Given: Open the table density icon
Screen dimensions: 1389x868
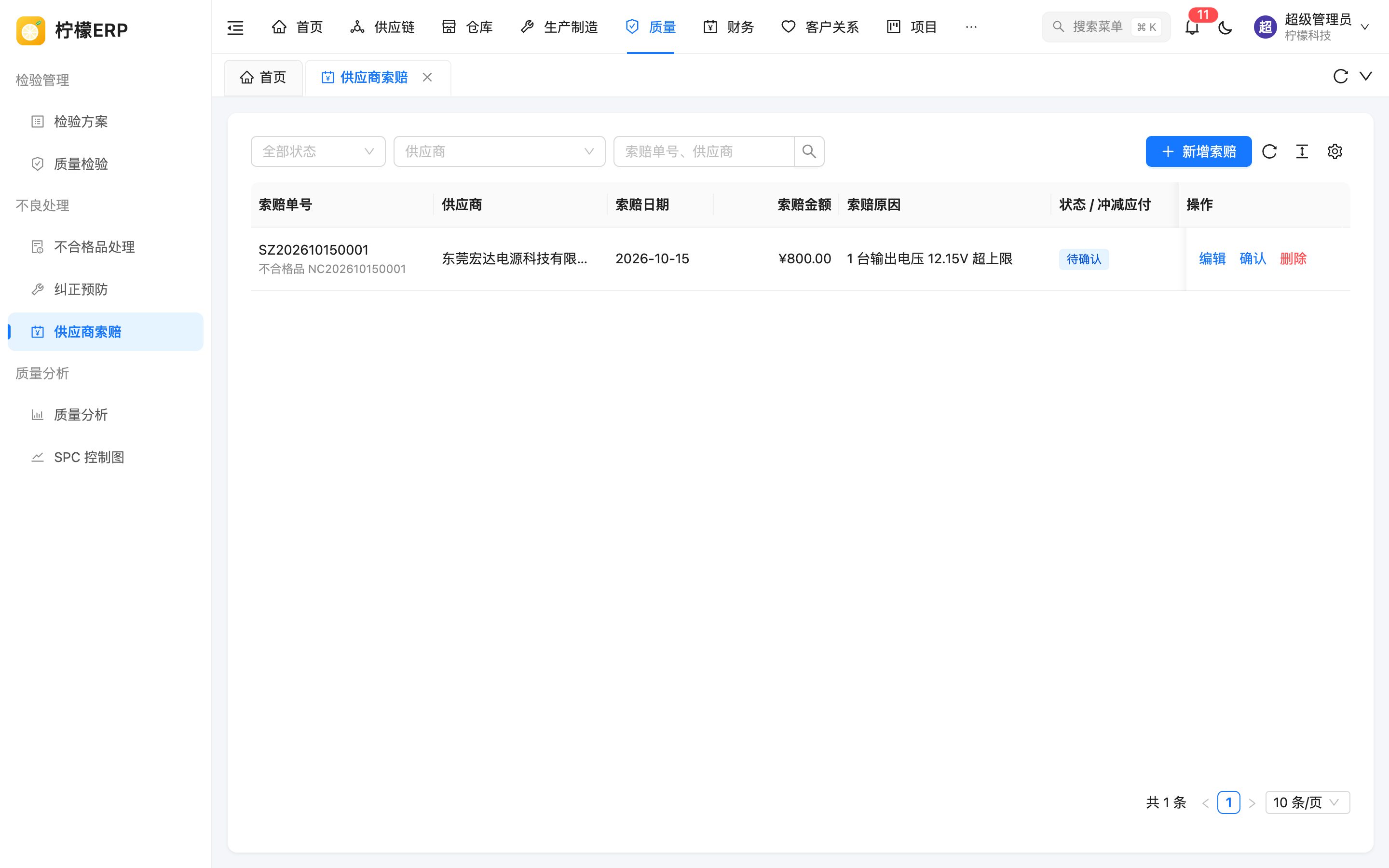Looking at the screenshot, I should (1302, 151).
